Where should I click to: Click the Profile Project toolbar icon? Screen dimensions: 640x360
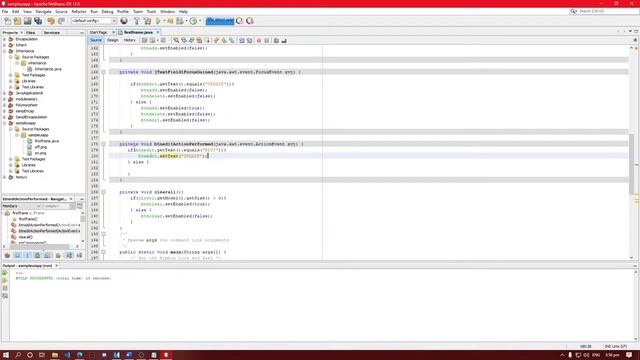(x=193, y=21)
